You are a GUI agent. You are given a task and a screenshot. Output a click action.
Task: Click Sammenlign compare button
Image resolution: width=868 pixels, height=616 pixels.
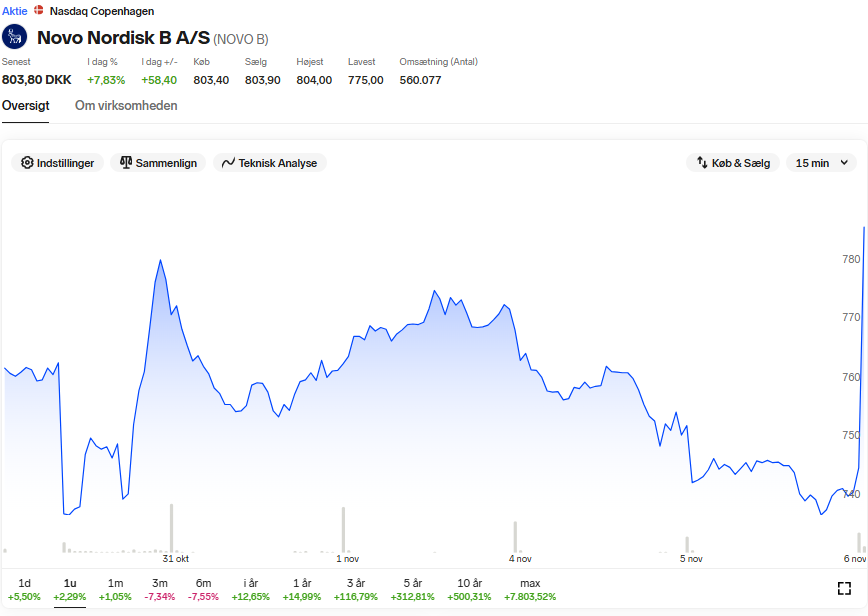[x=158, y=163]
